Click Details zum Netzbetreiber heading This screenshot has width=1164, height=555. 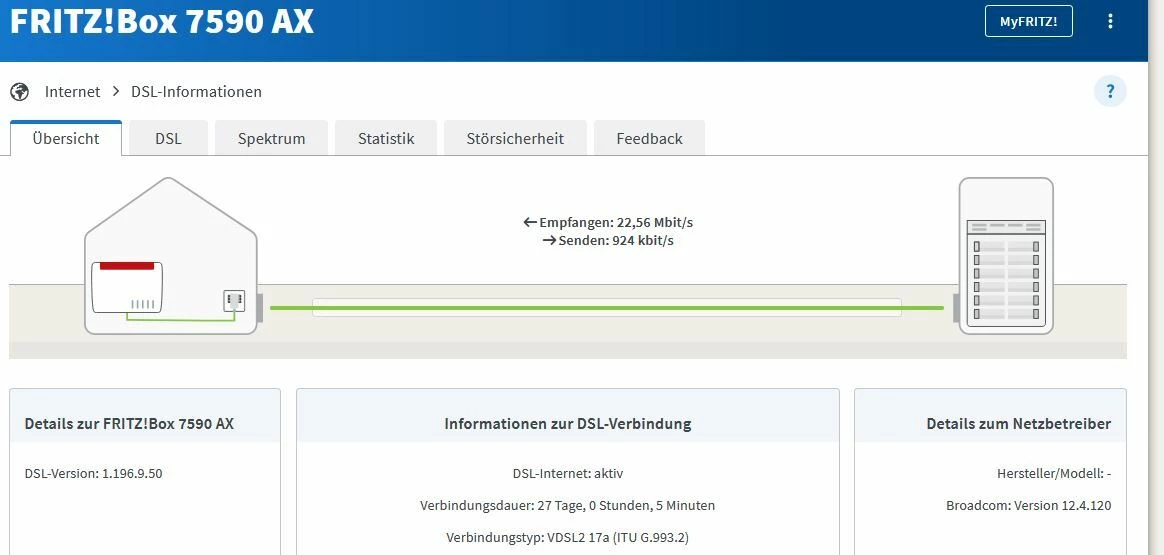(1018, 424)
